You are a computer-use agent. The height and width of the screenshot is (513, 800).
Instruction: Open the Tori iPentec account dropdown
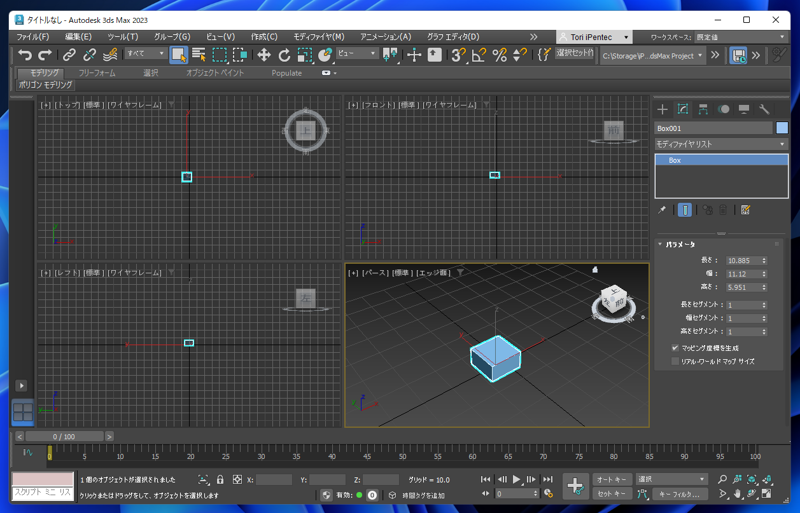(x=594, y=37)
